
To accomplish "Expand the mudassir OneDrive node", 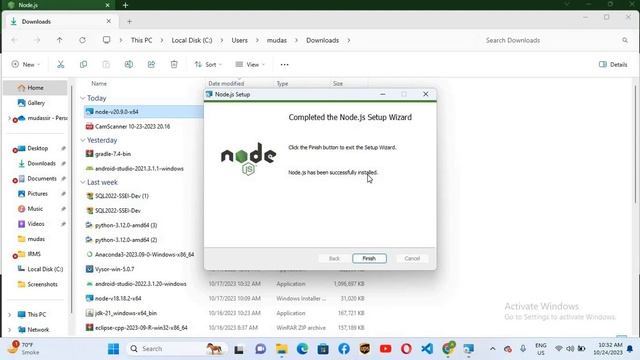I will click(x=9, y=118).
